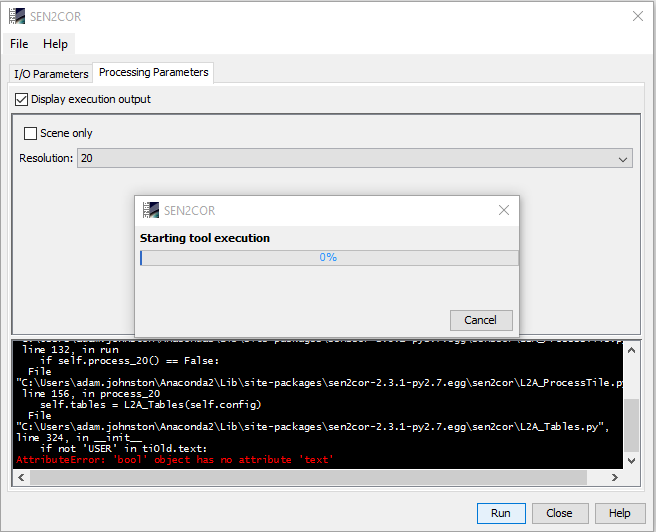
Task: Enable the Scene only checkbox
Action: [31, 133]
